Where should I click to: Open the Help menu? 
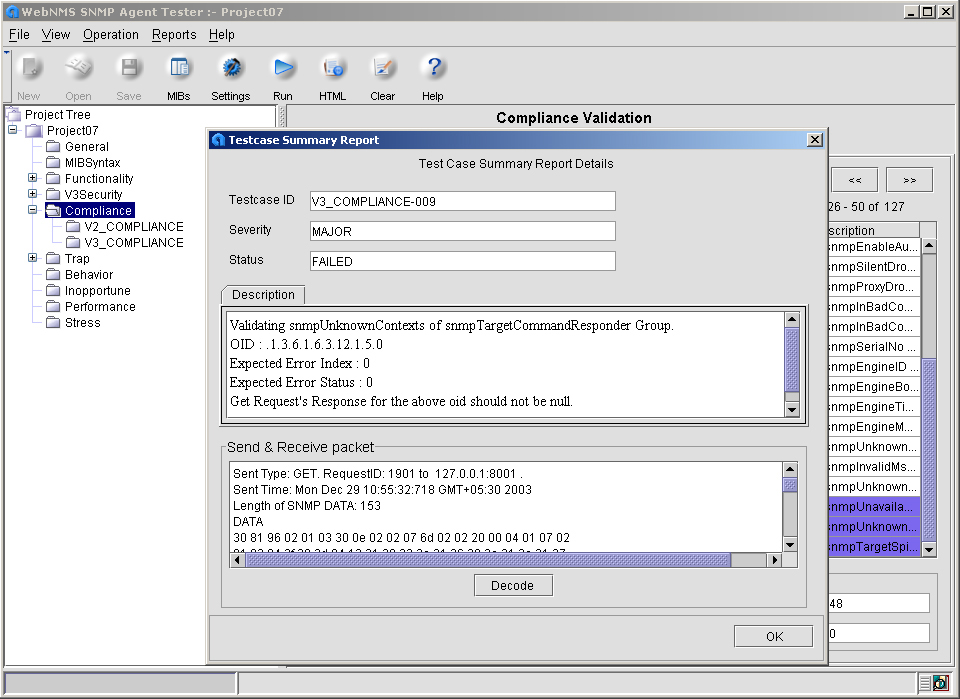(222, 35)
